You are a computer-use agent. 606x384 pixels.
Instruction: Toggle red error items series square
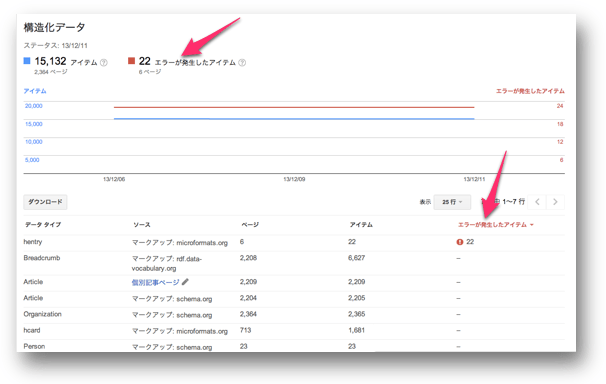click(x=131, y=61)
